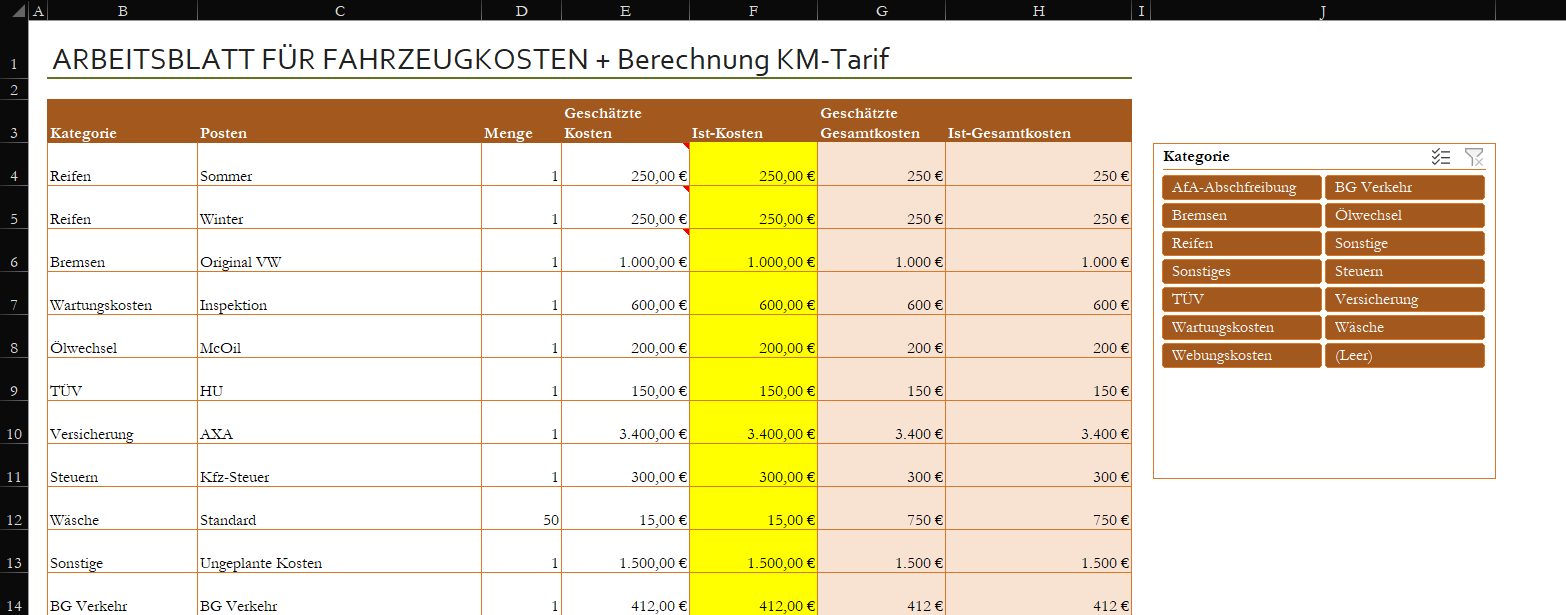Filter by Ölwechsel in the slicer
The width and height of the screenshot is (1566, 615).
pyautogui.click(x=1404, y=216)
